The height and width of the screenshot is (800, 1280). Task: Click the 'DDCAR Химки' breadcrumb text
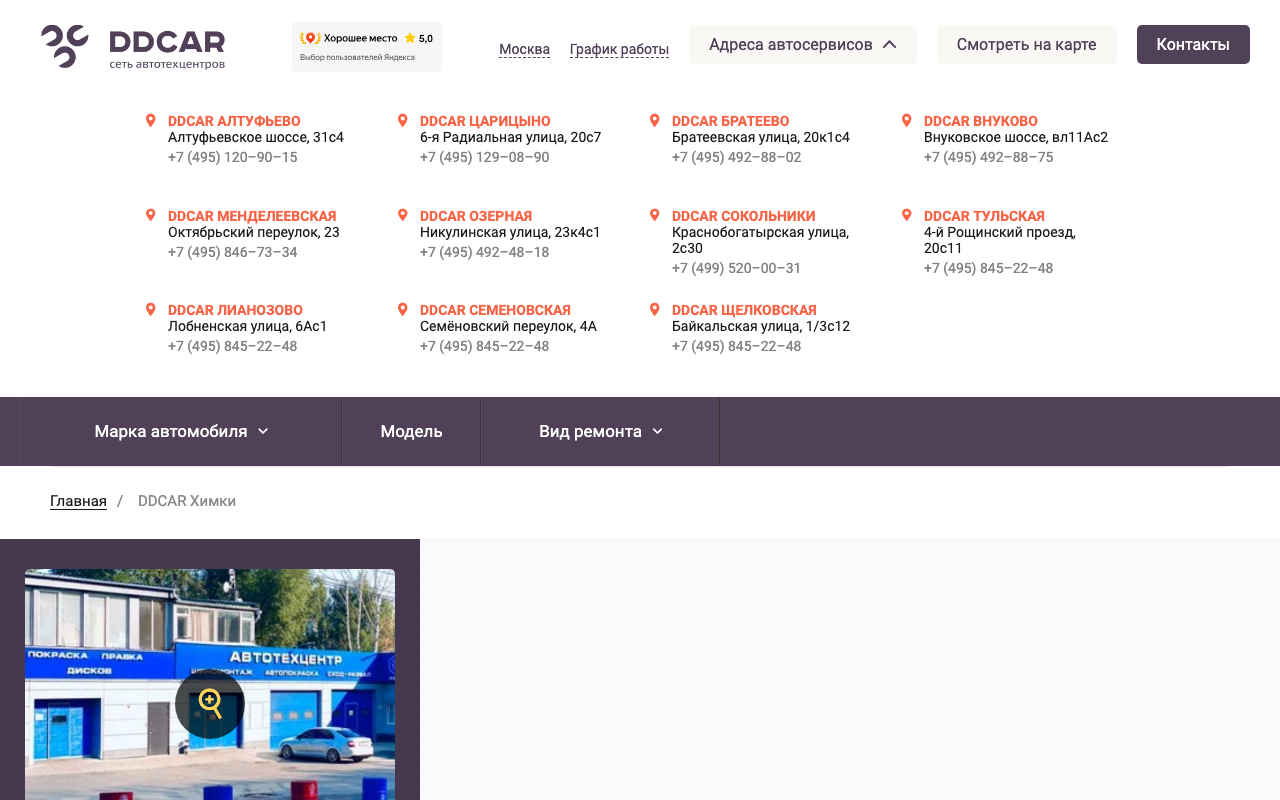point(187,501)
